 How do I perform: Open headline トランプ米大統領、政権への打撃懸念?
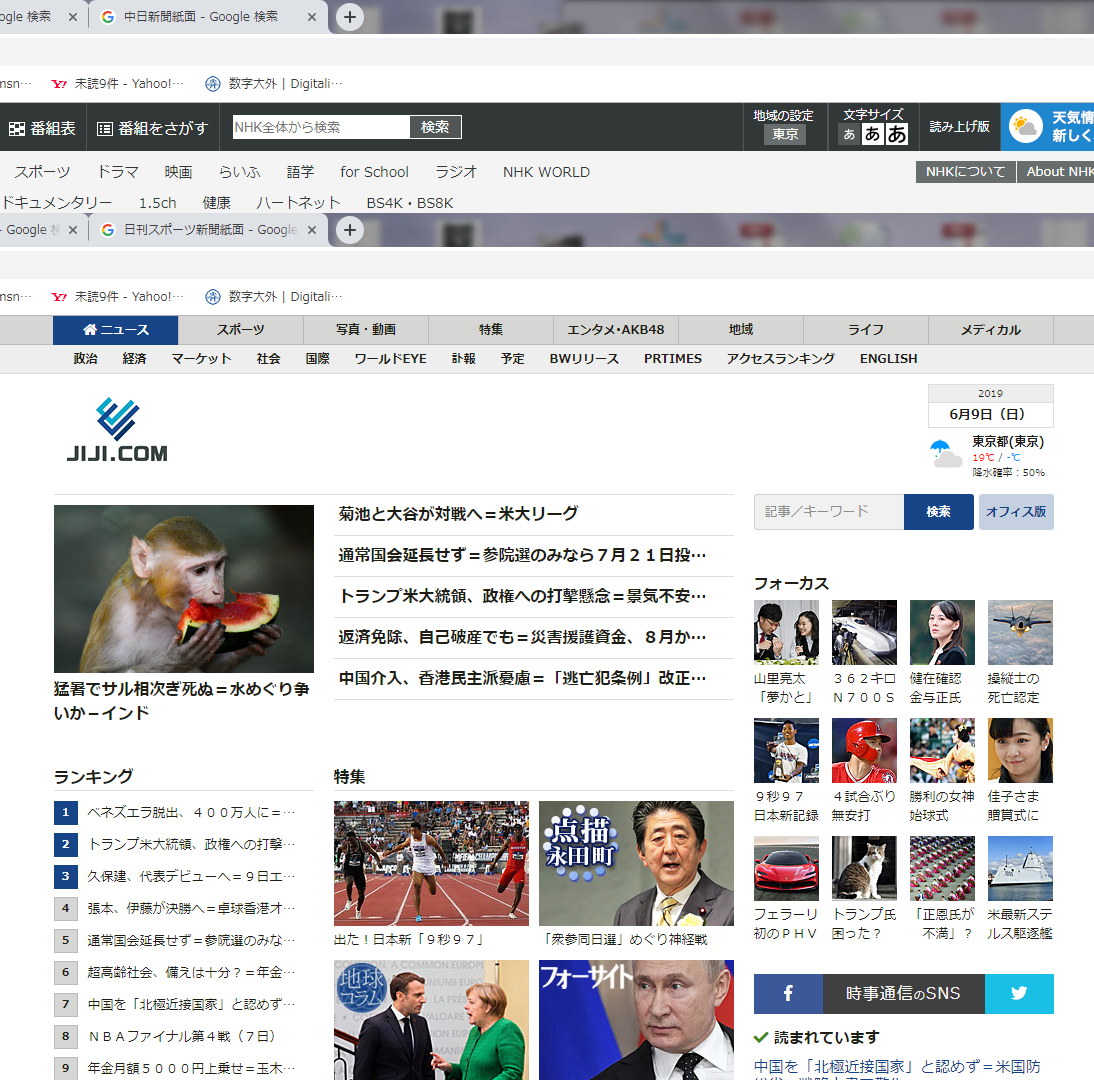[523, 596]
